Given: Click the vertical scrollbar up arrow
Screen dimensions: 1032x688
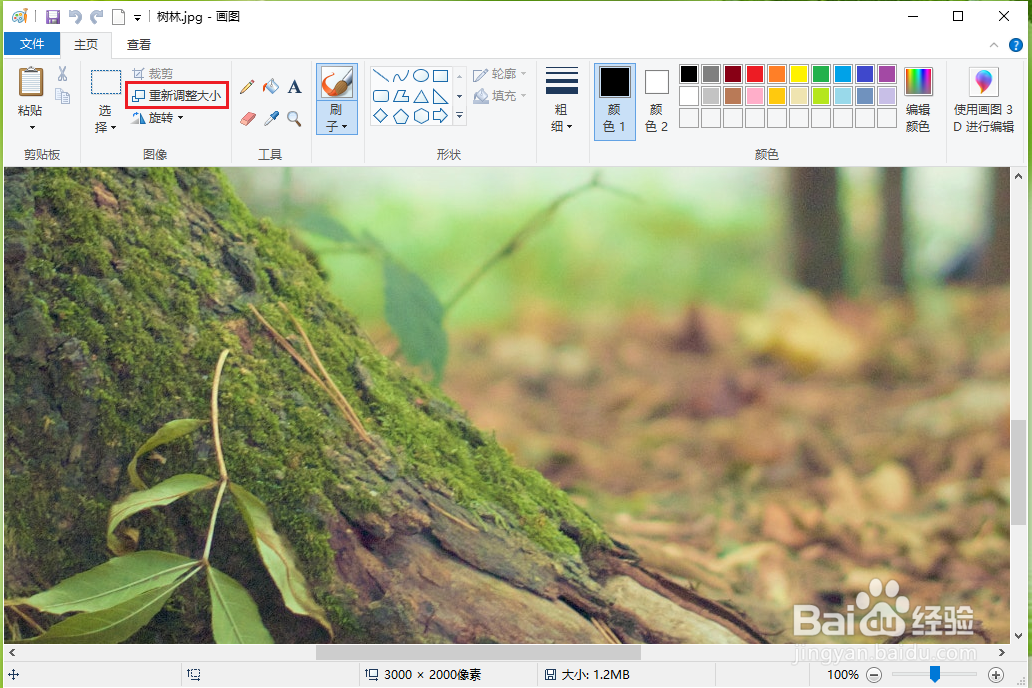Looking at the screenshot, I should tap(1018, 176).
